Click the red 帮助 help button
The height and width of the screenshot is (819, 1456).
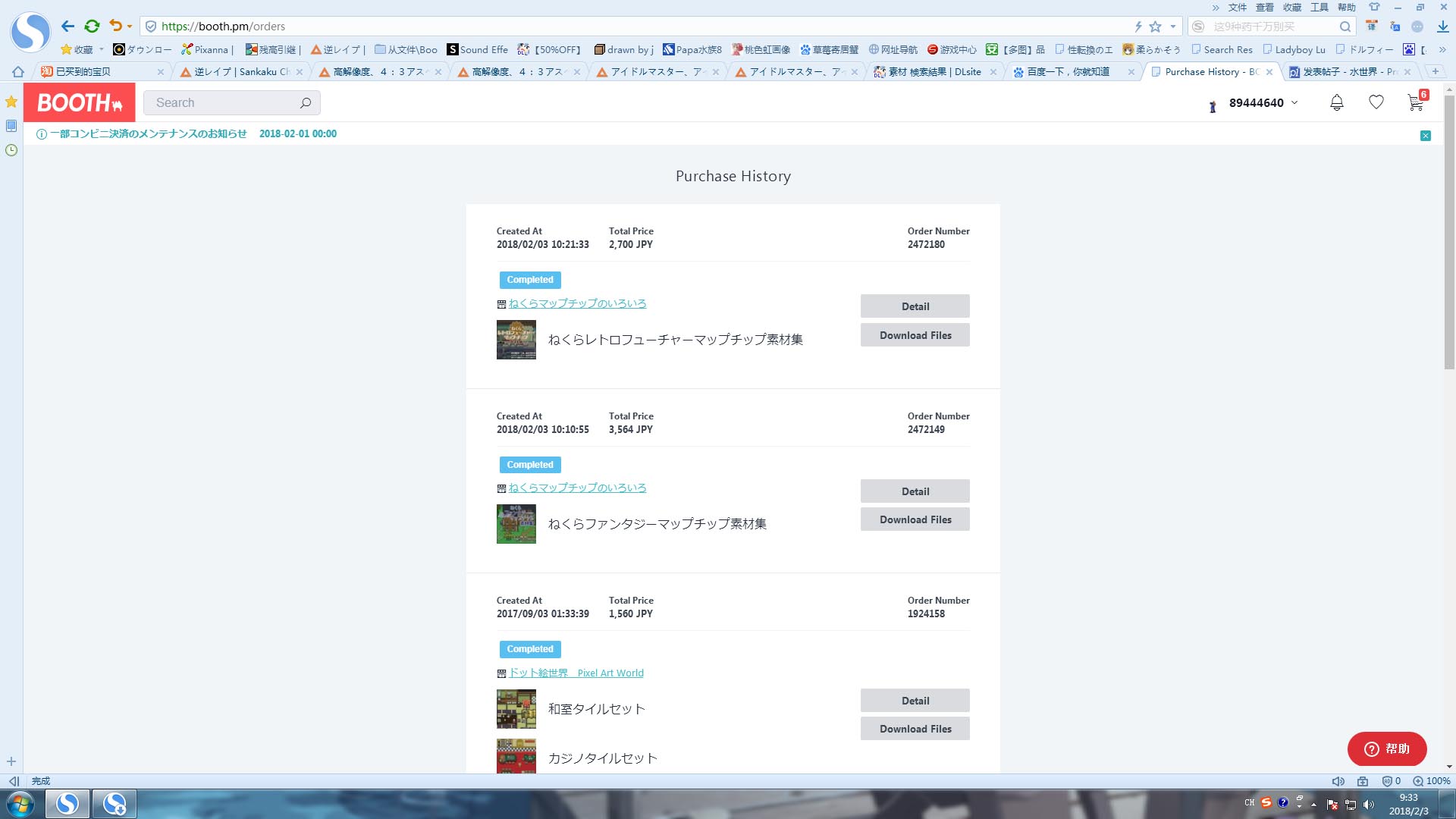(x=1387, y=749)
